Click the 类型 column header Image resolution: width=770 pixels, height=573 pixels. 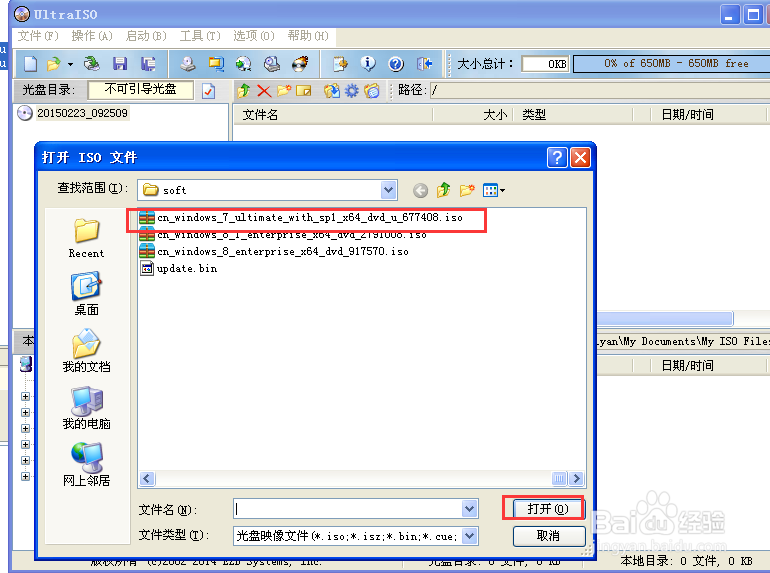click(x=572, y=115)
